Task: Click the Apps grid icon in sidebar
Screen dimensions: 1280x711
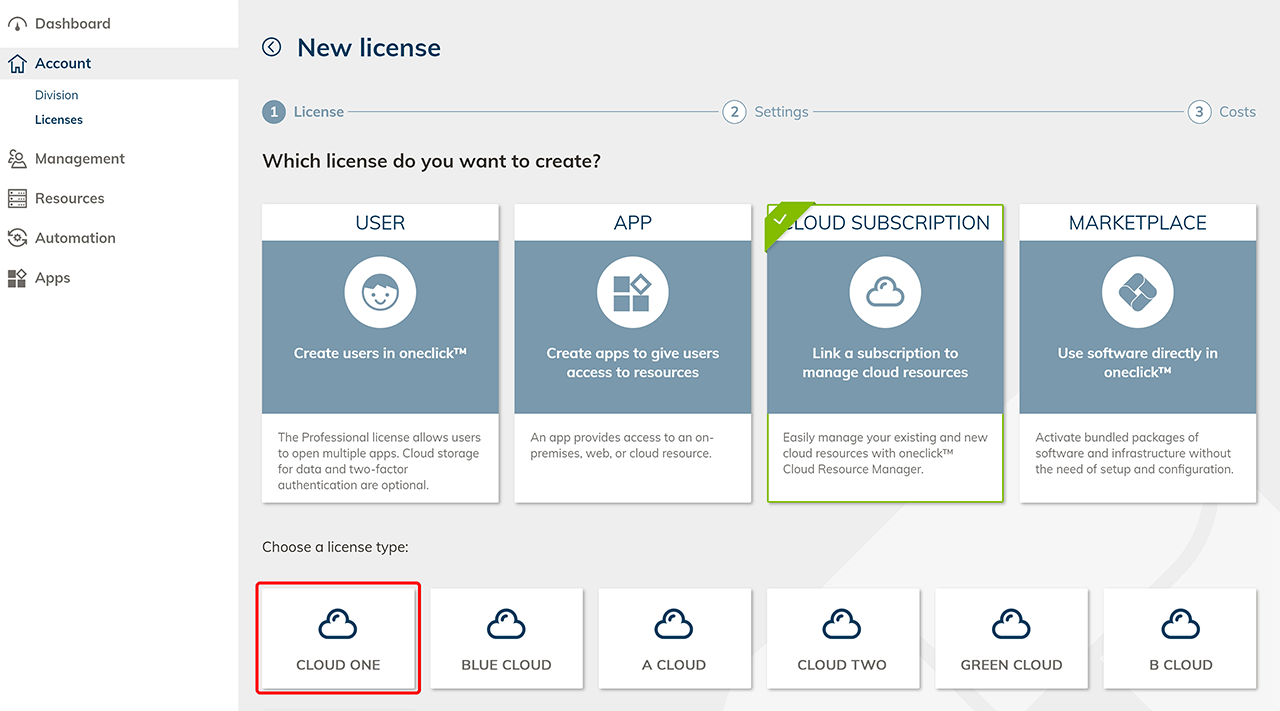Action: pos(17,279)
